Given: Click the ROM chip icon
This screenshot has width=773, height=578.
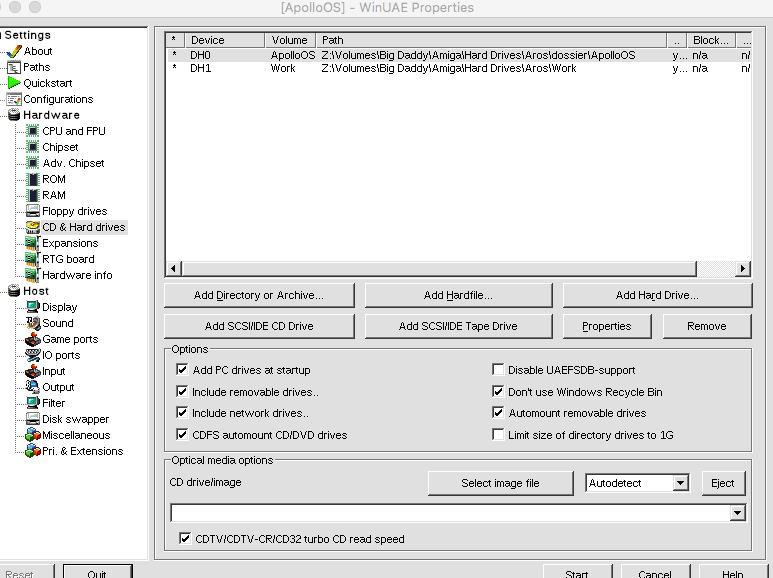Looking at the screenshot, I should 33,179.
